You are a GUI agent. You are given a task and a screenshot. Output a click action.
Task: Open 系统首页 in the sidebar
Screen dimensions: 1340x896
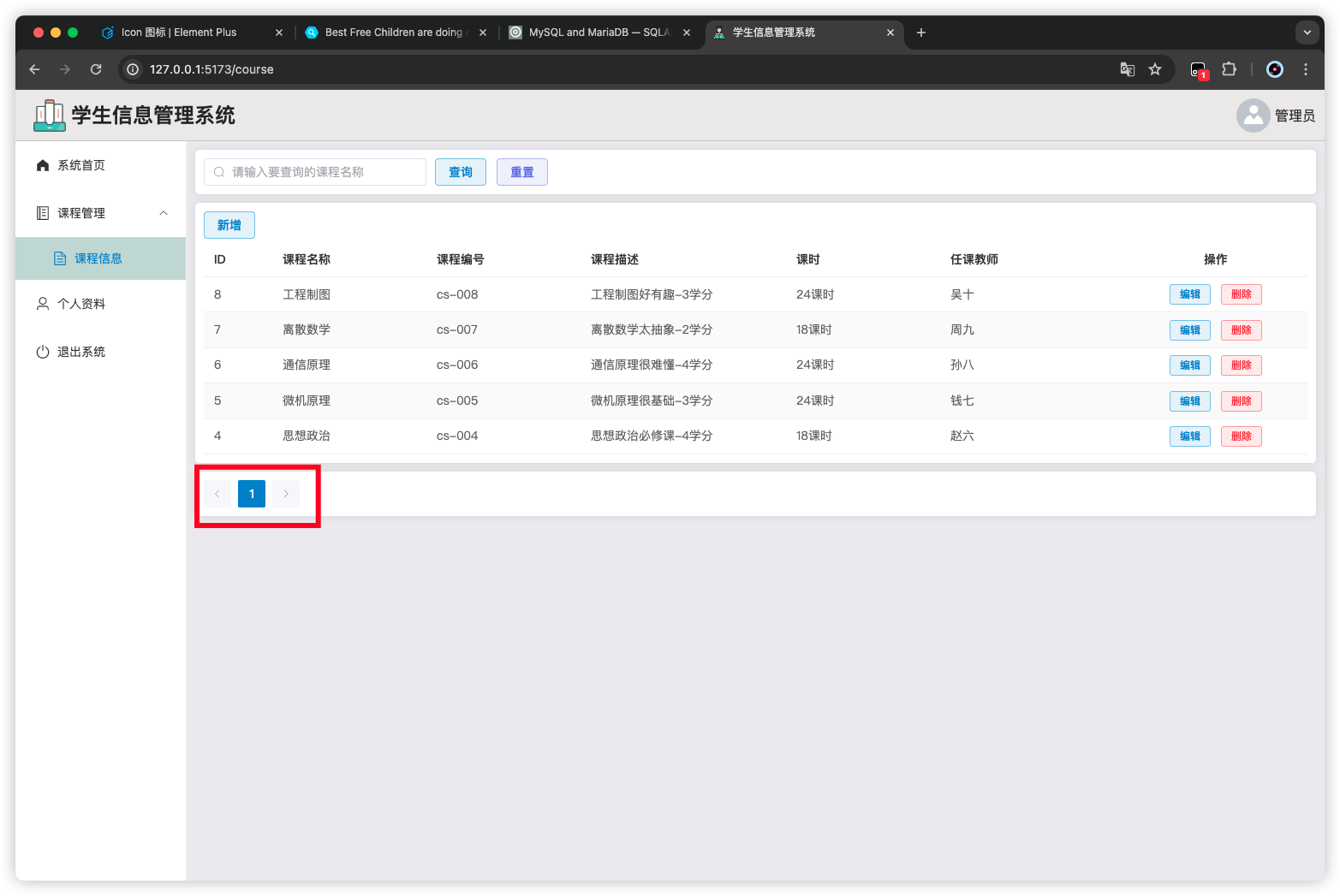101,165
